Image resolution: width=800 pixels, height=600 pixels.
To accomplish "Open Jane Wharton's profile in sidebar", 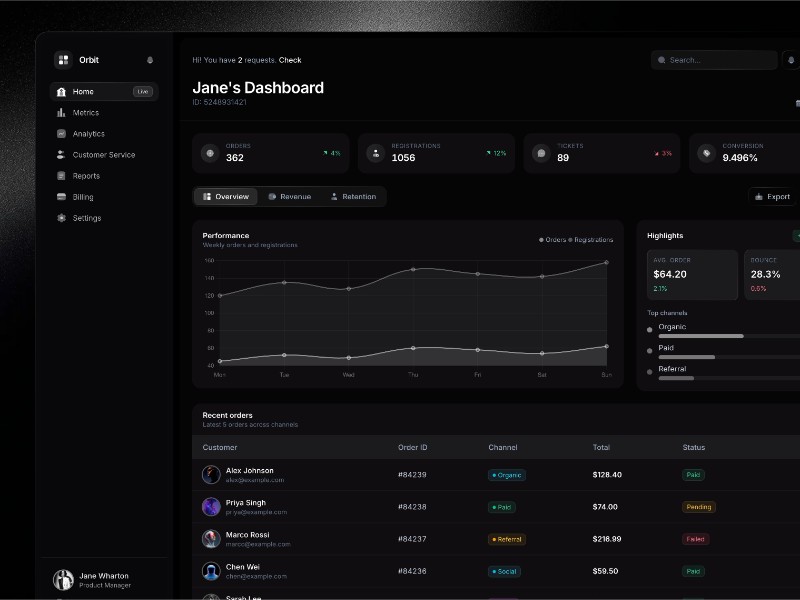I will 104,580.
